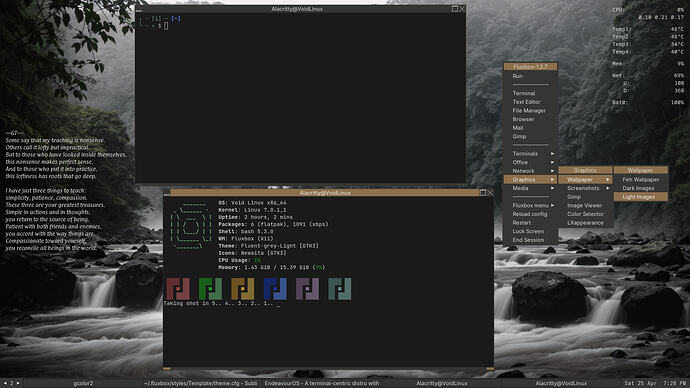
Task: Open LXappearance from Graphics submenu
Action: [x=585, y=223]
